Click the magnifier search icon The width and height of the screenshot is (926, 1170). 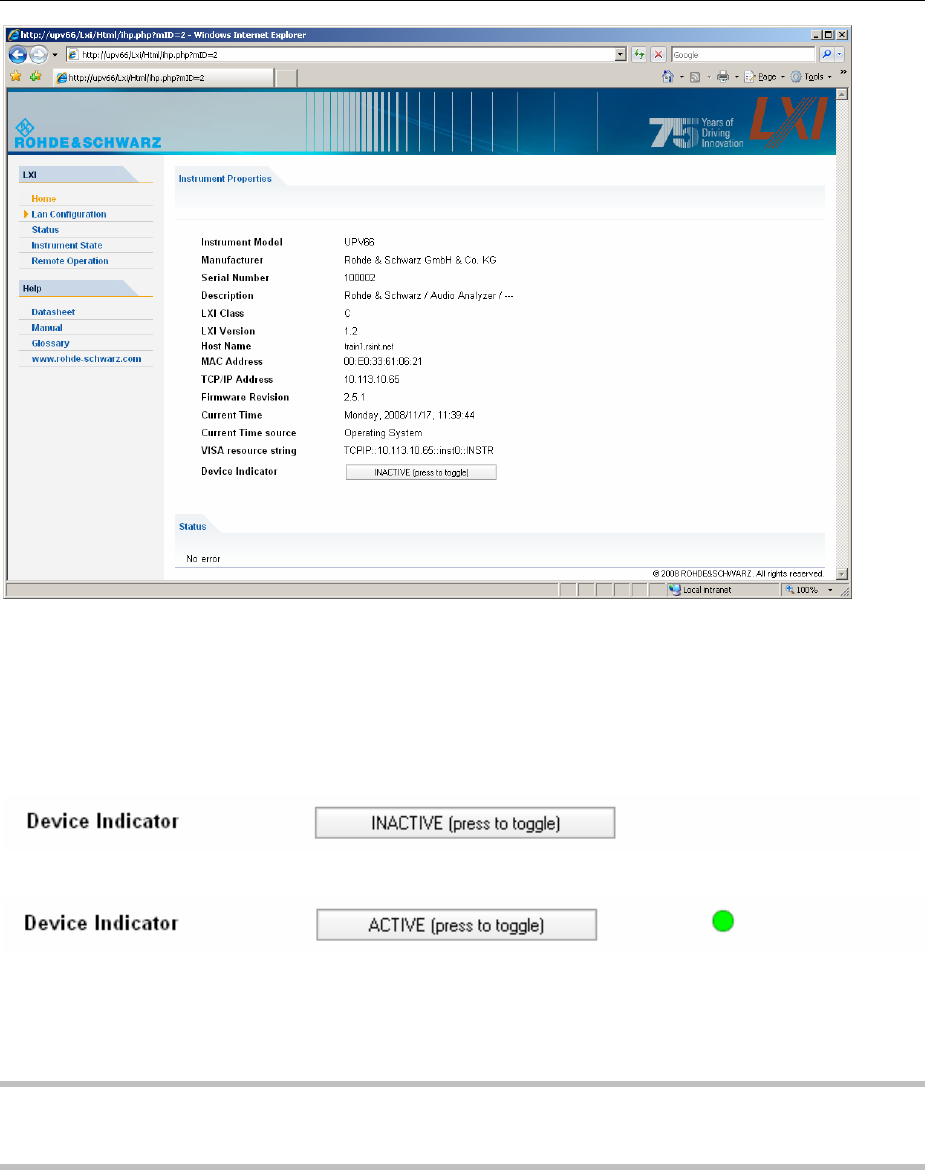point(826,54)
